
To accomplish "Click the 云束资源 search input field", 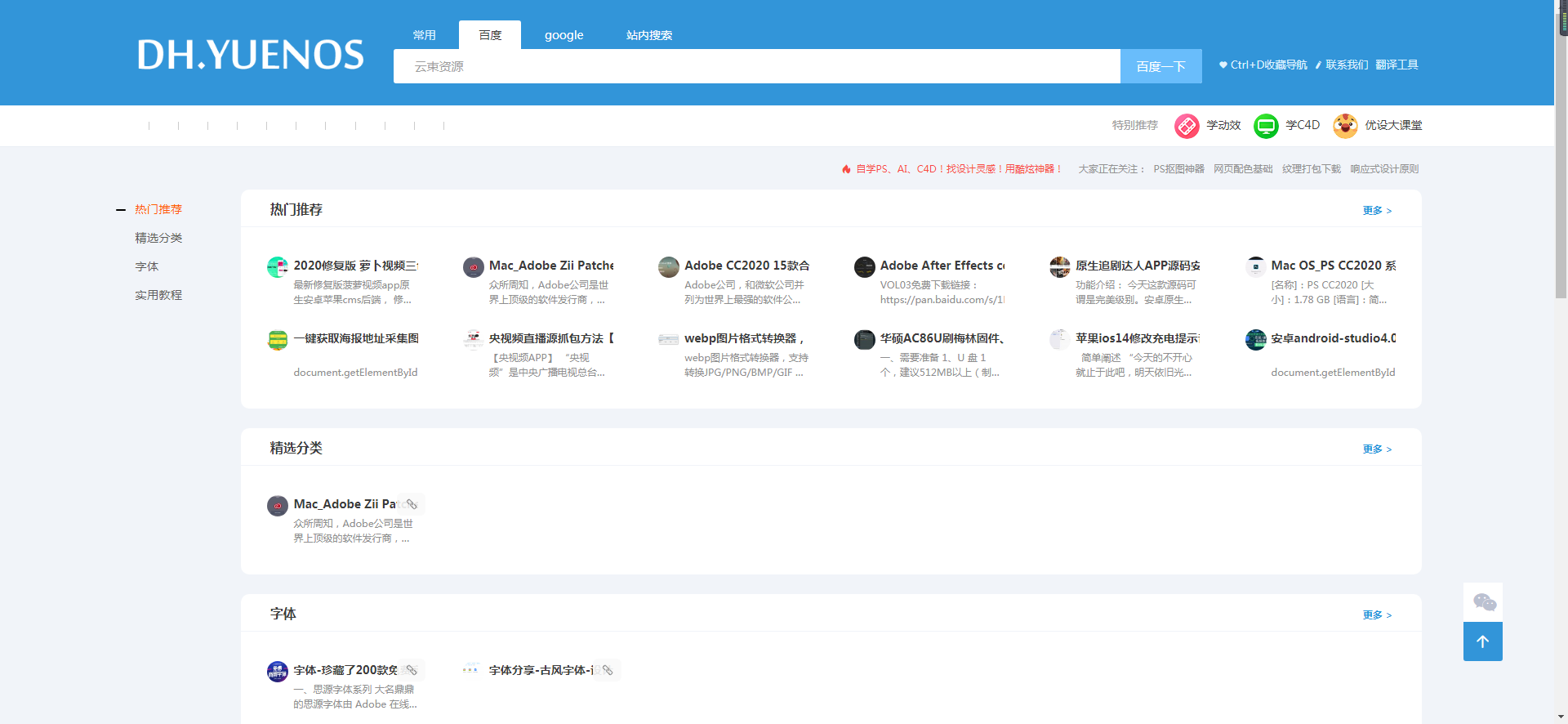I will click(x=757, y=66).
